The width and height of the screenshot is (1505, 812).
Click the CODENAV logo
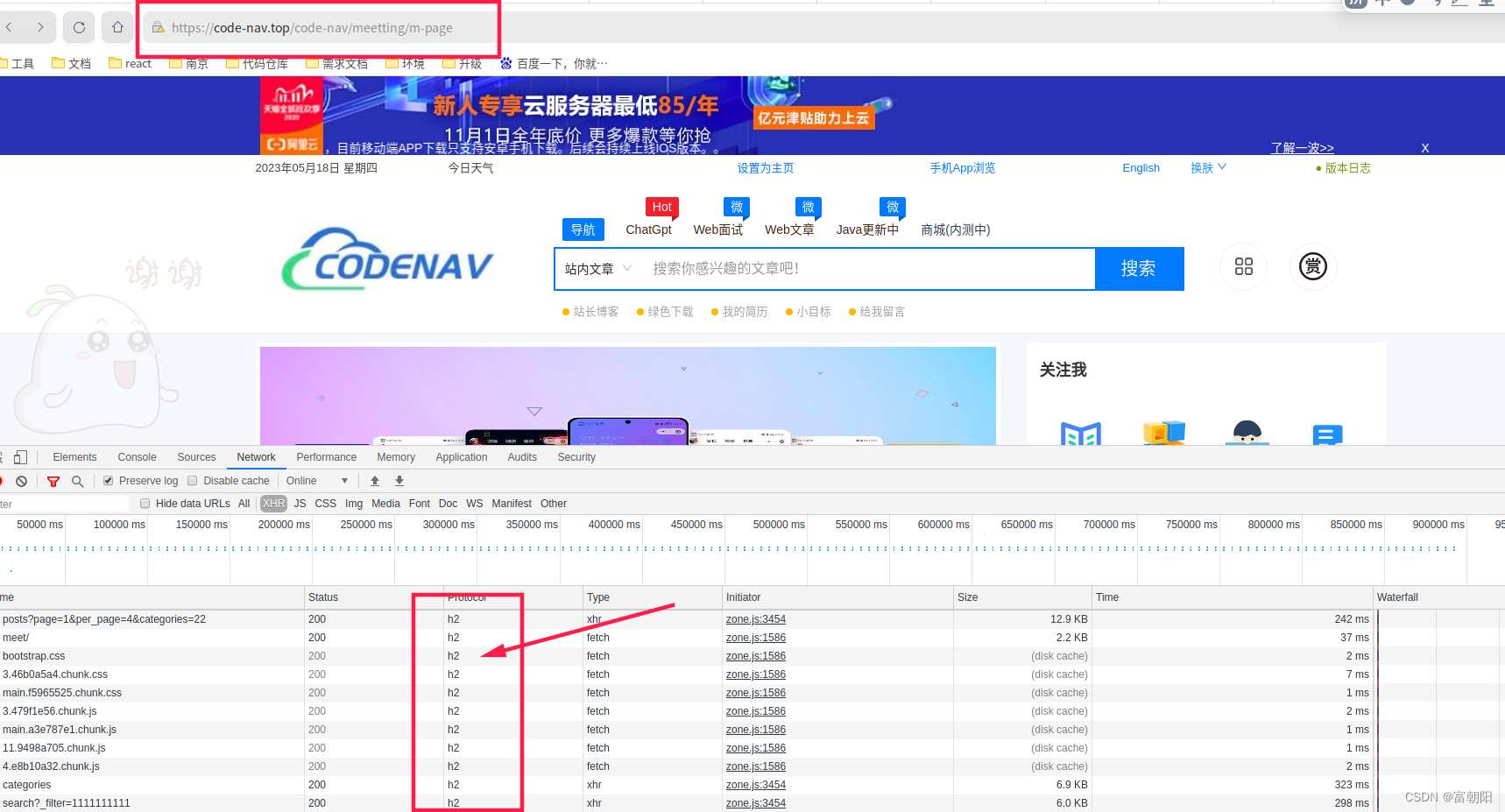point(387,260)
